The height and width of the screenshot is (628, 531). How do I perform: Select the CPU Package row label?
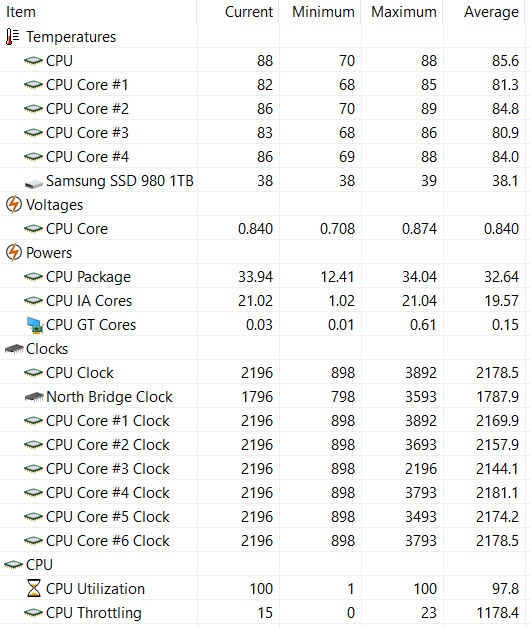[x=88, y=277]
